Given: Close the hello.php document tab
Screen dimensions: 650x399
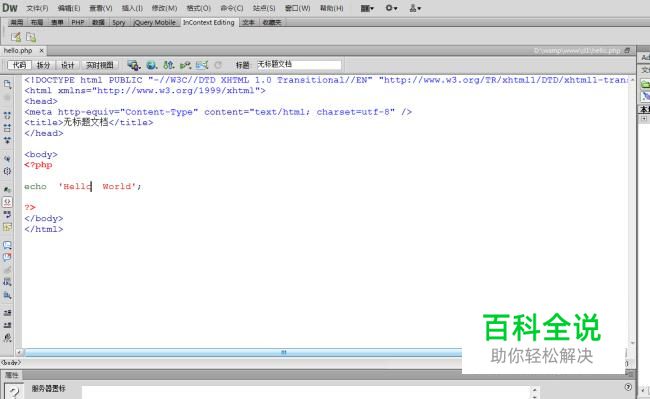Looking at the screenshot, I should (x=41, y=51).
